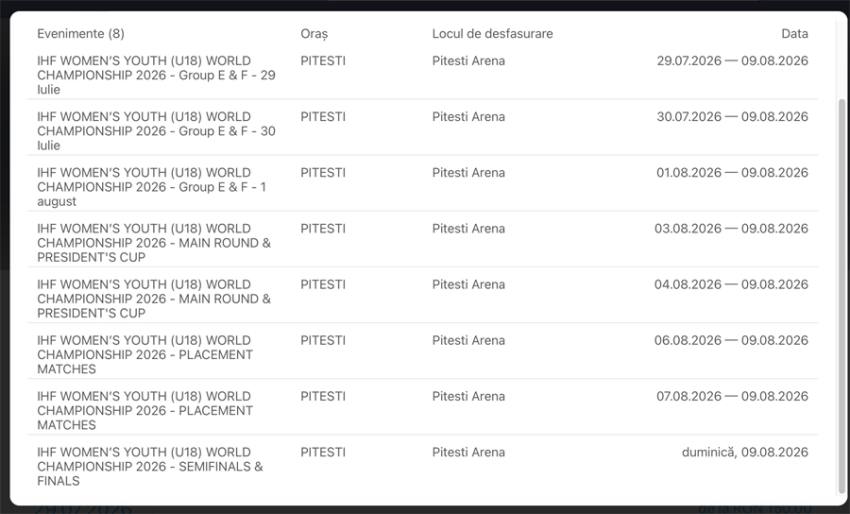This screenshot has width=850, height=514.
Task: Click the 30.07.2026 — 09.08.2026 date
Action: click(732, 117)
